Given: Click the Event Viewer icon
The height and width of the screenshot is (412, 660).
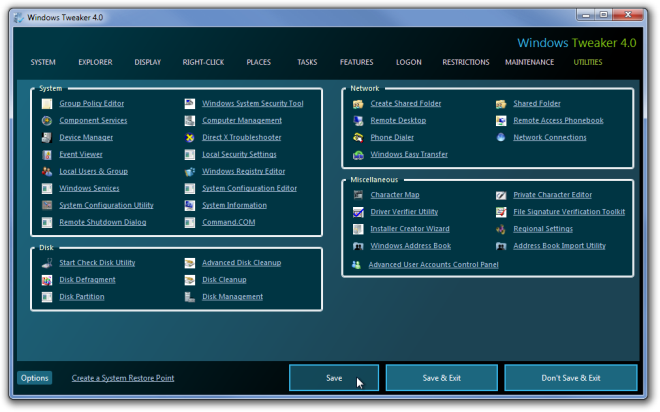Looking at the screenshot, I should tap(47, 155).
